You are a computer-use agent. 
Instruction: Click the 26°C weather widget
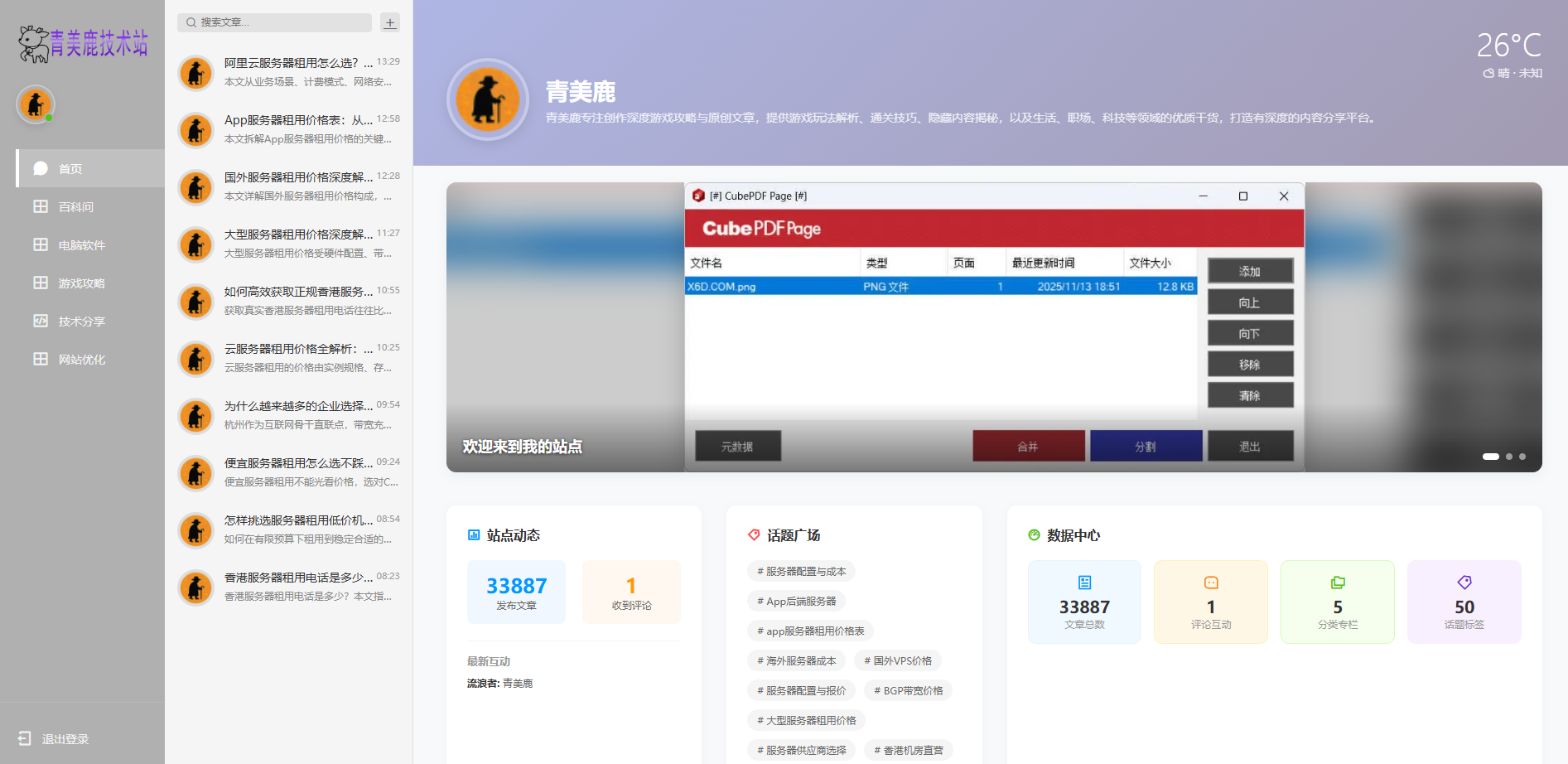pyautogui.click(x=1509, y=56)
